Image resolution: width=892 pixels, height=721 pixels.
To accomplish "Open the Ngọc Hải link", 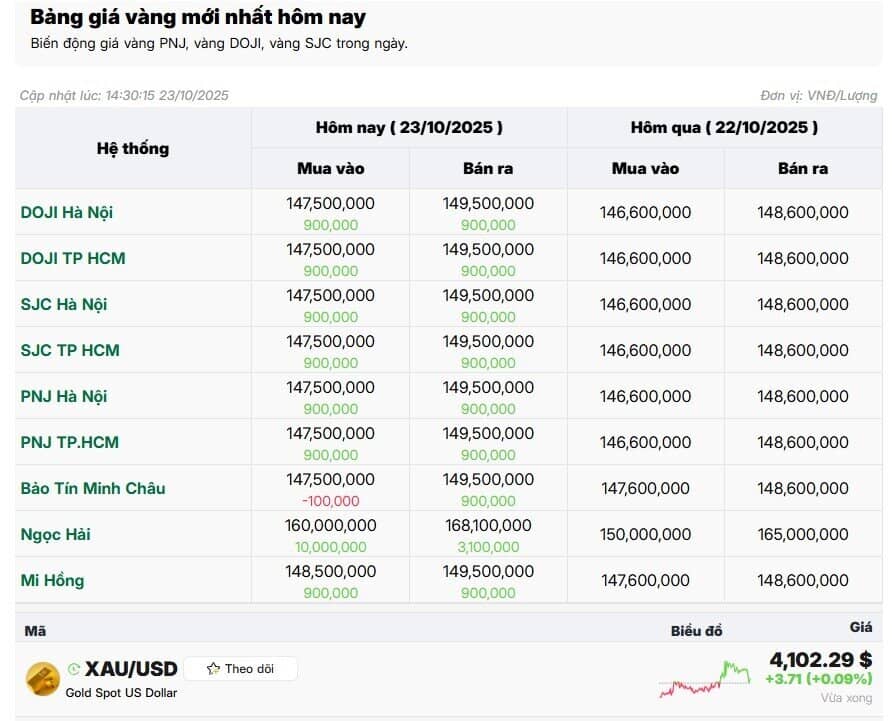I will [x=56, y=534].
